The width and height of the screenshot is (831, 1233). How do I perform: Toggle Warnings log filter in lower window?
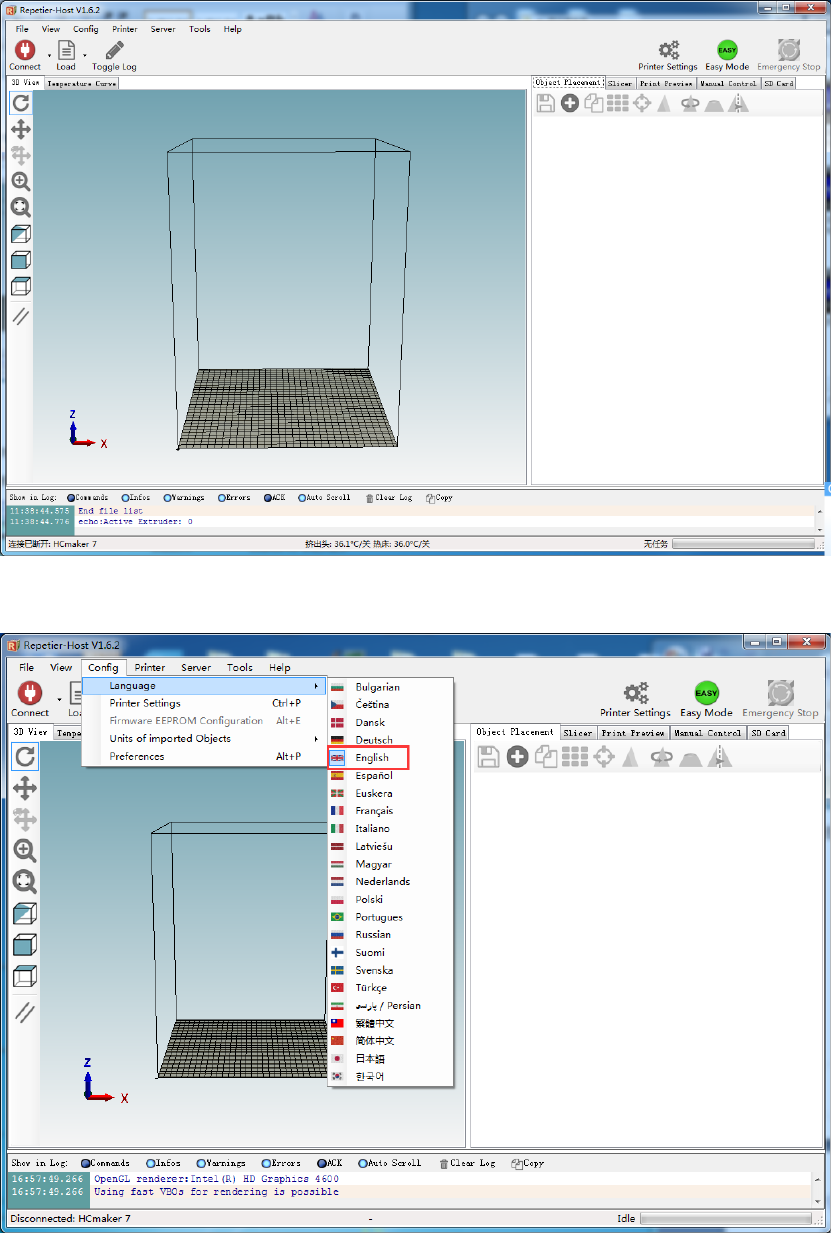221,1163
